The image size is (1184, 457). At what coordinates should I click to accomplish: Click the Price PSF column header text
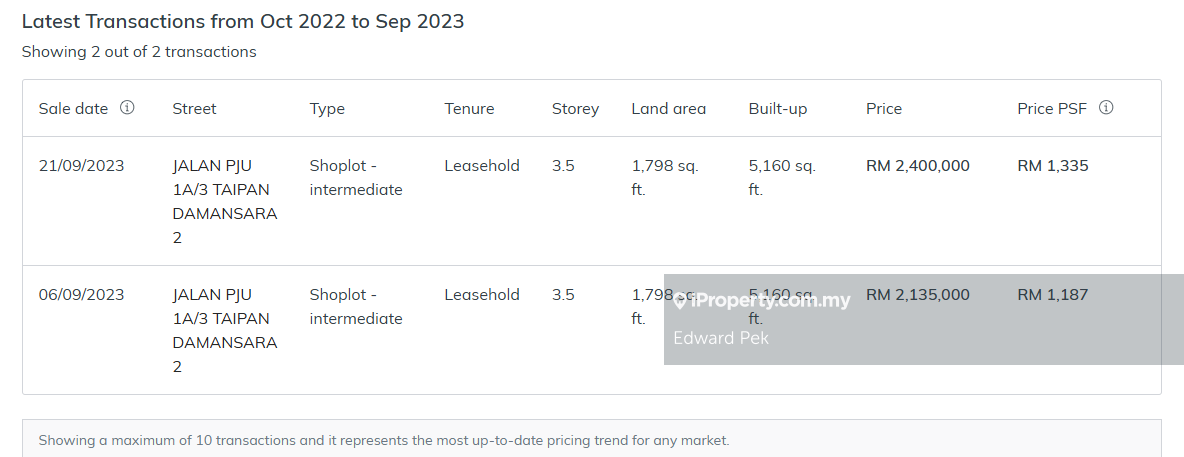pos(1051,108)
